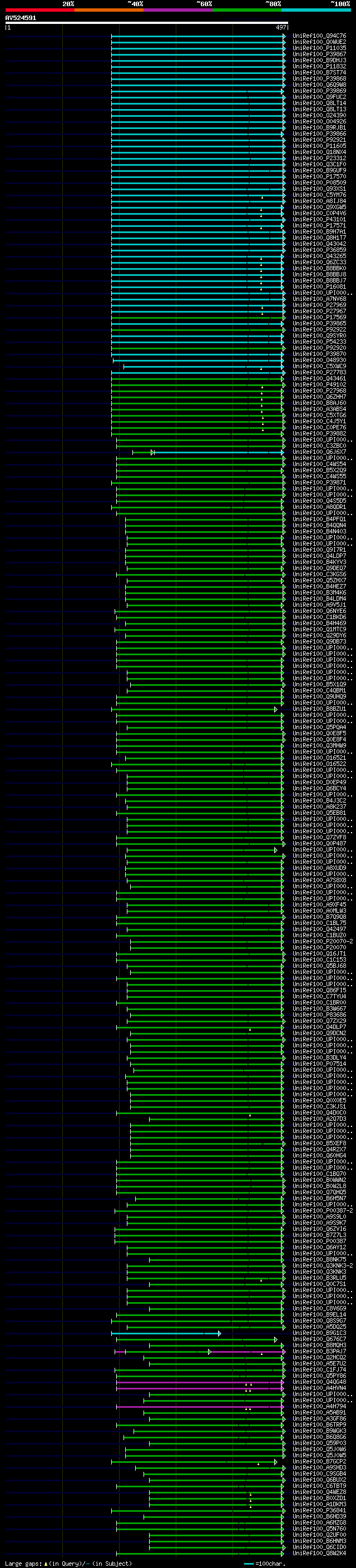Screen dimensions: 356x1568
Task: Select hit label UniRef100_P43101
Action: click(319, 219)
